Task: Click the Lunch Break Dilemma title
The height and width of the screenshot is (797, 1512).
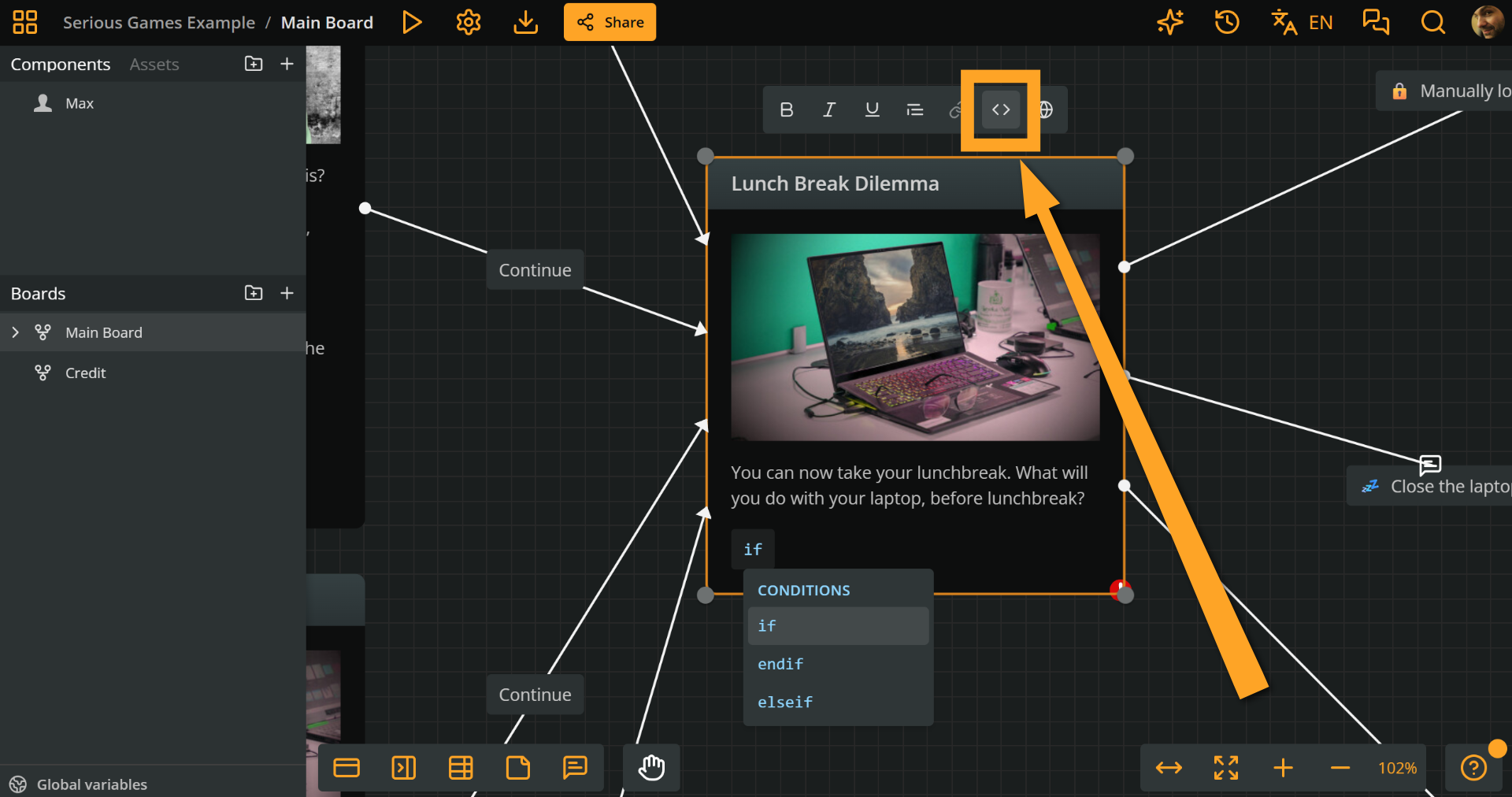Action: pos(835,183)
